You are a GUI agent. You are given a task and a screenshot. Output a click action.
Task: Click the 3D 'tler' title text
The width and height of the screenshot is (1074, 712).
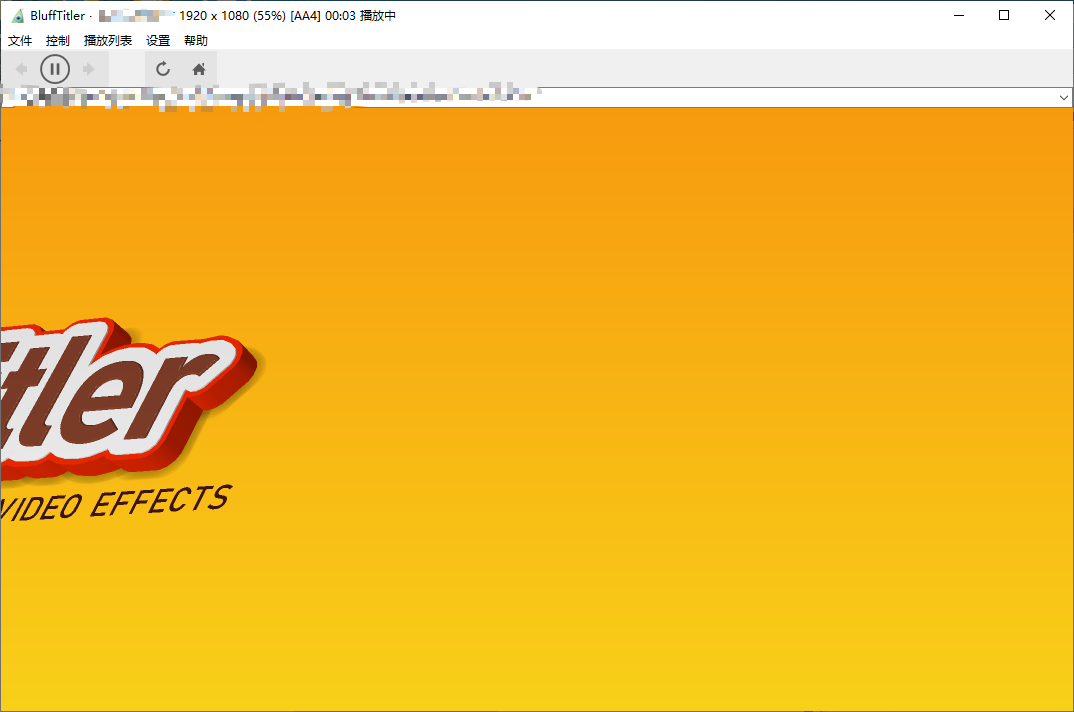tap(110, 395)
